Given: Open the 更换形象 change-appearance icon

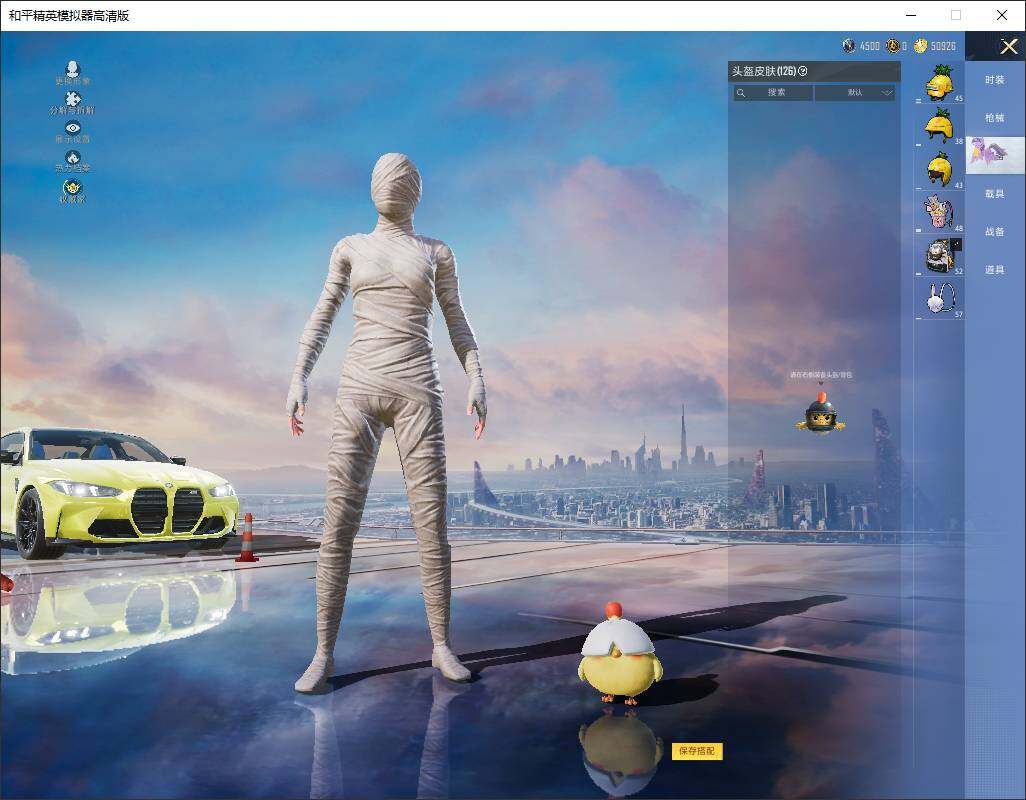Looking at the screenshot, I should (73, 69).
